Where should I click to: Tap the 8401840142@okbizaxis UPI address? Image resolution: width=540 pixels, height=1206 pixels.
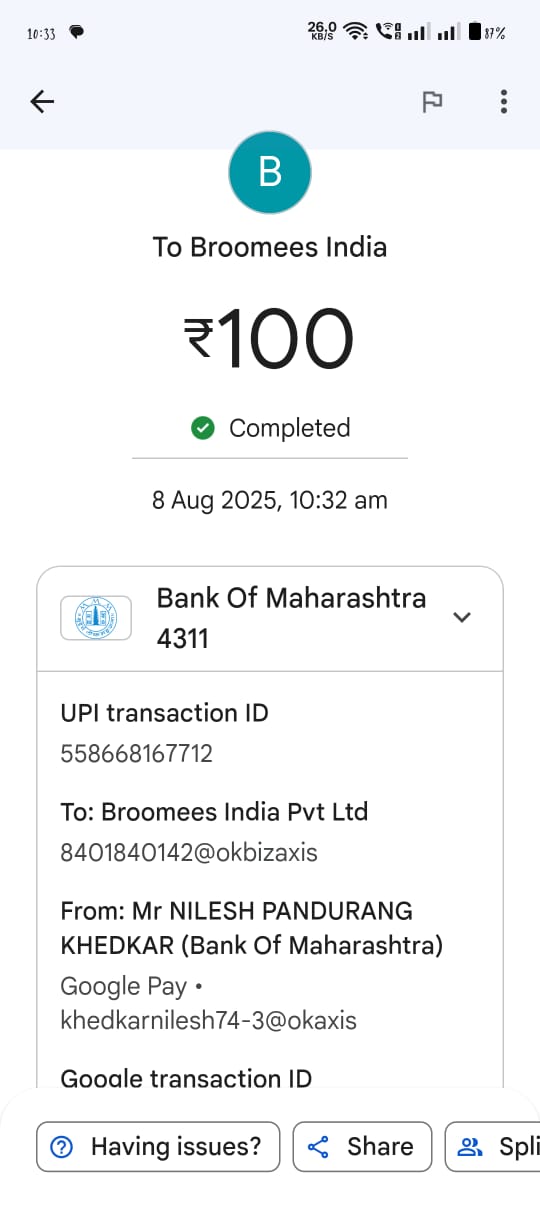188,853
